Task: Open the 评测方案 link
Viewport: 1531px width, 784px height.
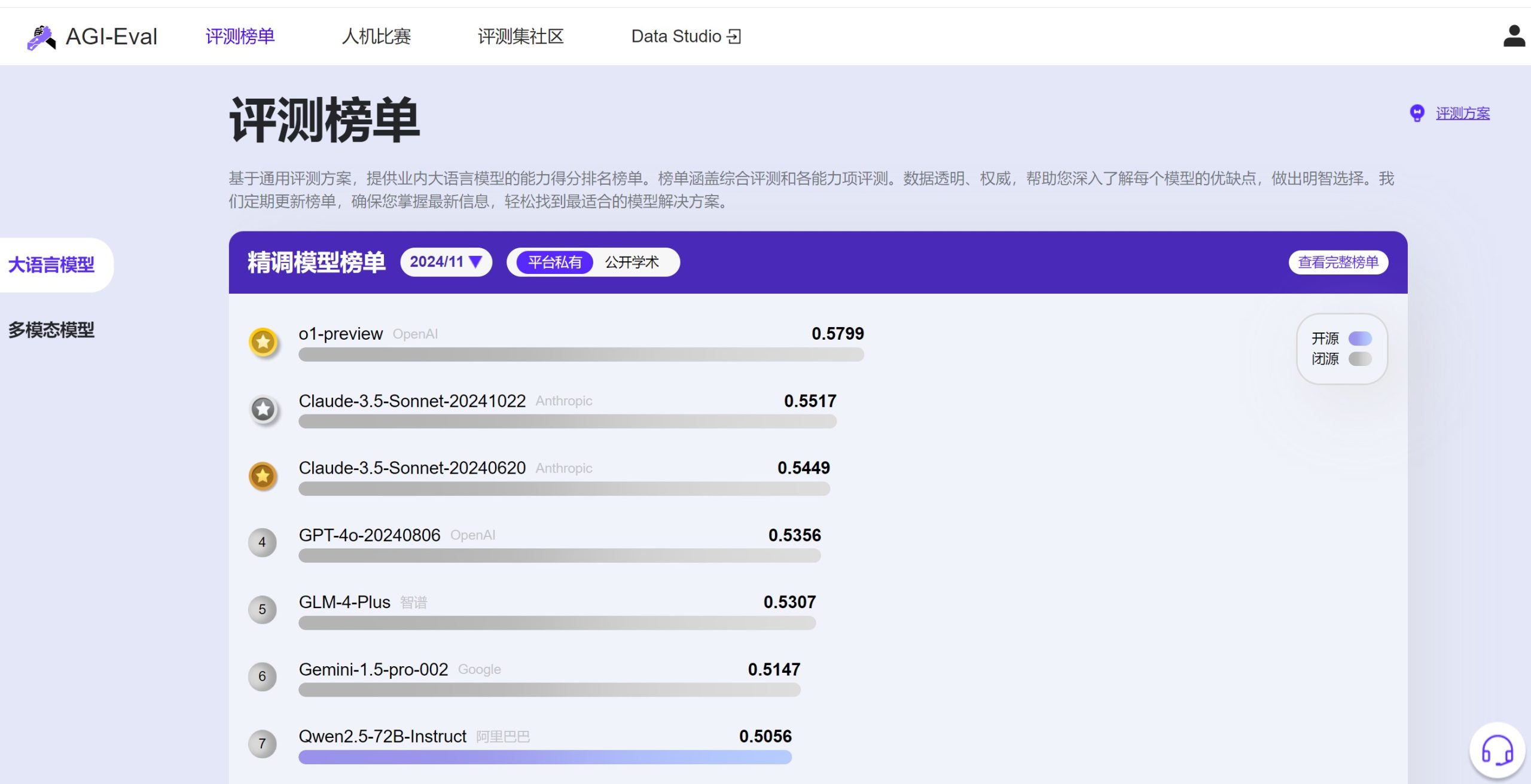Action: point(1462,113)
